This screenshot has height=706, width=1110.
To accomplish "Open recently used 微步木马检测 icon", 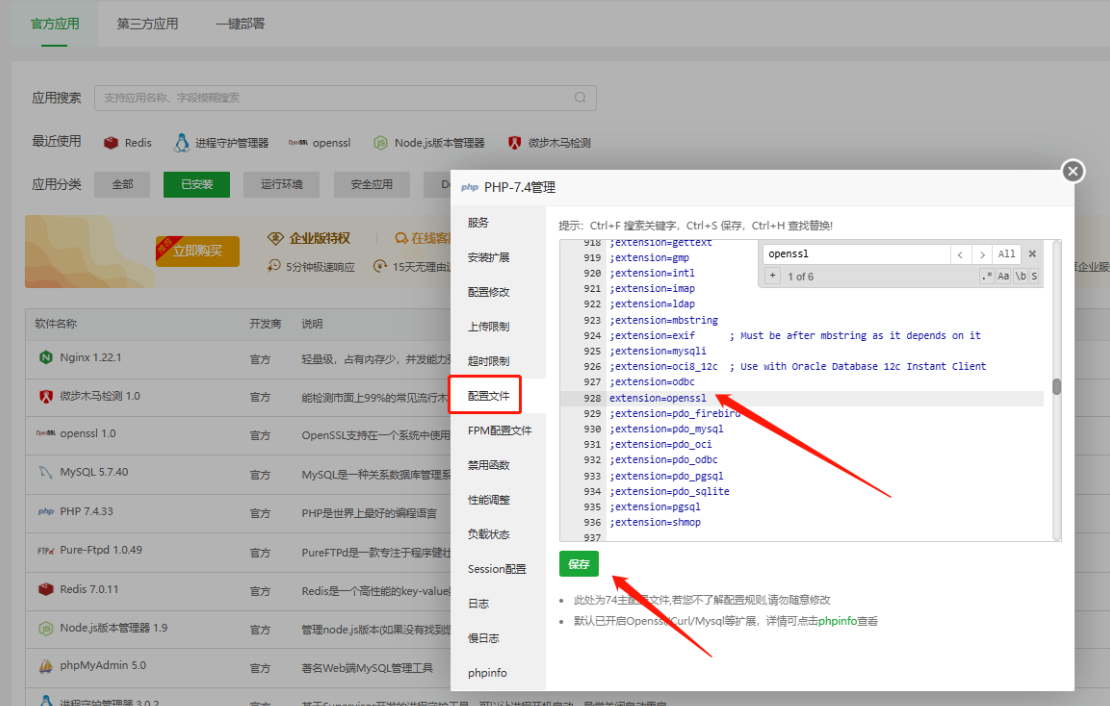I will [x=515, y=143].
